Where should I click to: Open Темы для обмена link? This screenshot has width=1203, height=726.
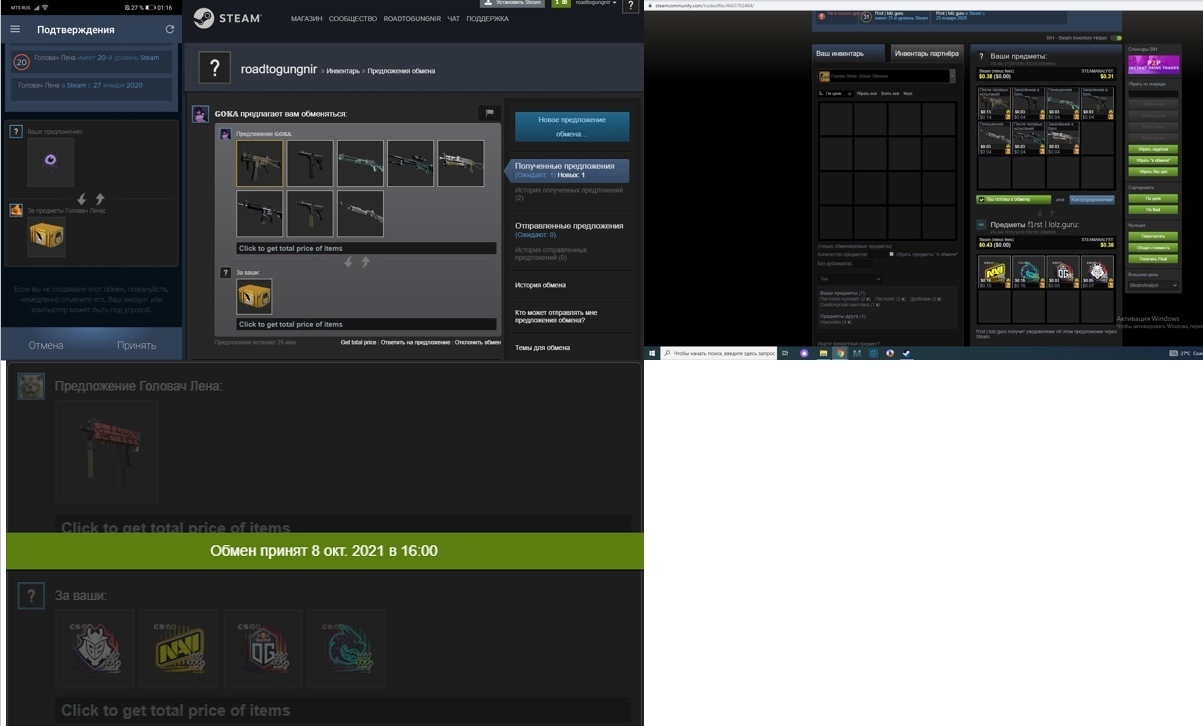pyautogui.click(x=542, y=348)
